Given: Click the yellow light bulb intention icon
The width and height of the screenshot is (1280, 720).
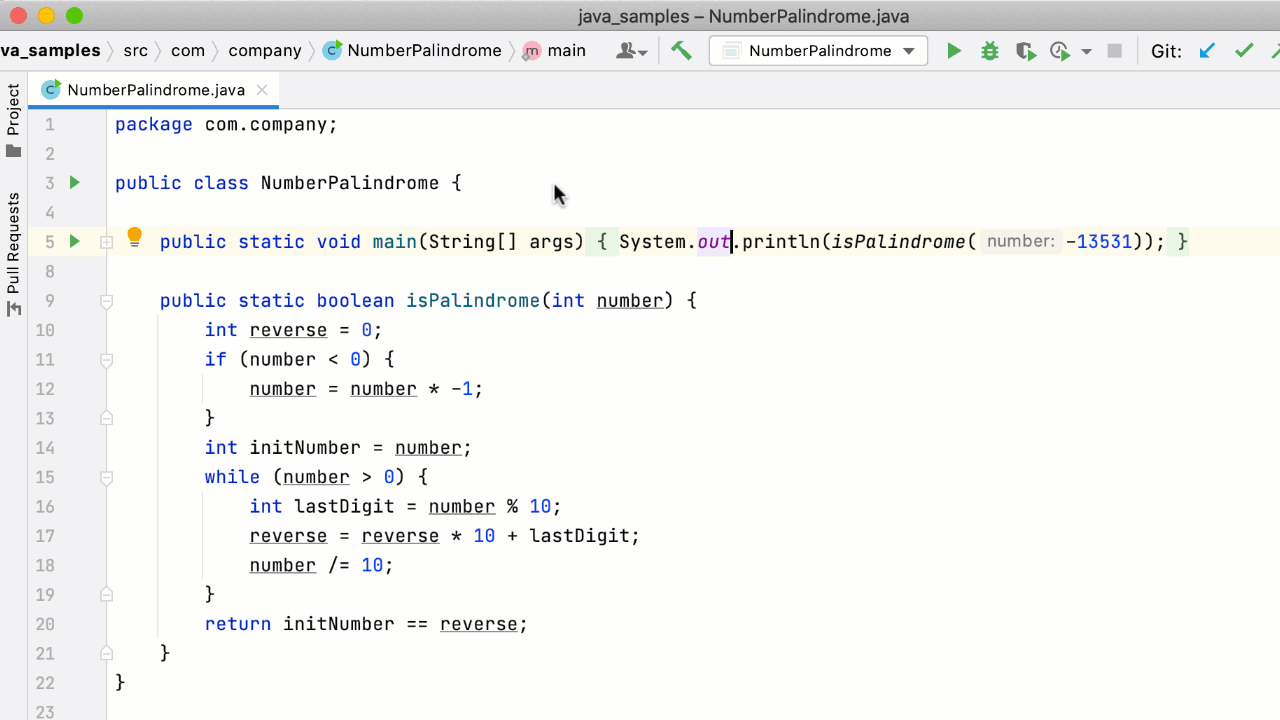Looking at the screenshot, I should 134,238.
